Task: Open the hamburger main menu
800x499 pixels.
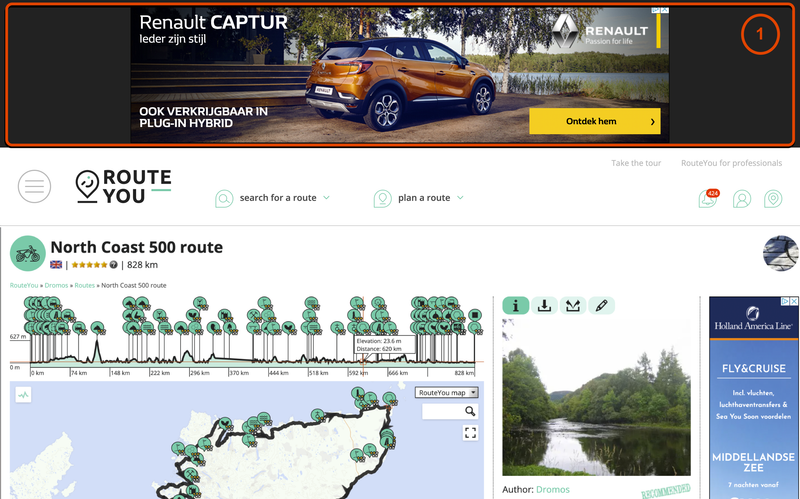Action: coord(34,186)
